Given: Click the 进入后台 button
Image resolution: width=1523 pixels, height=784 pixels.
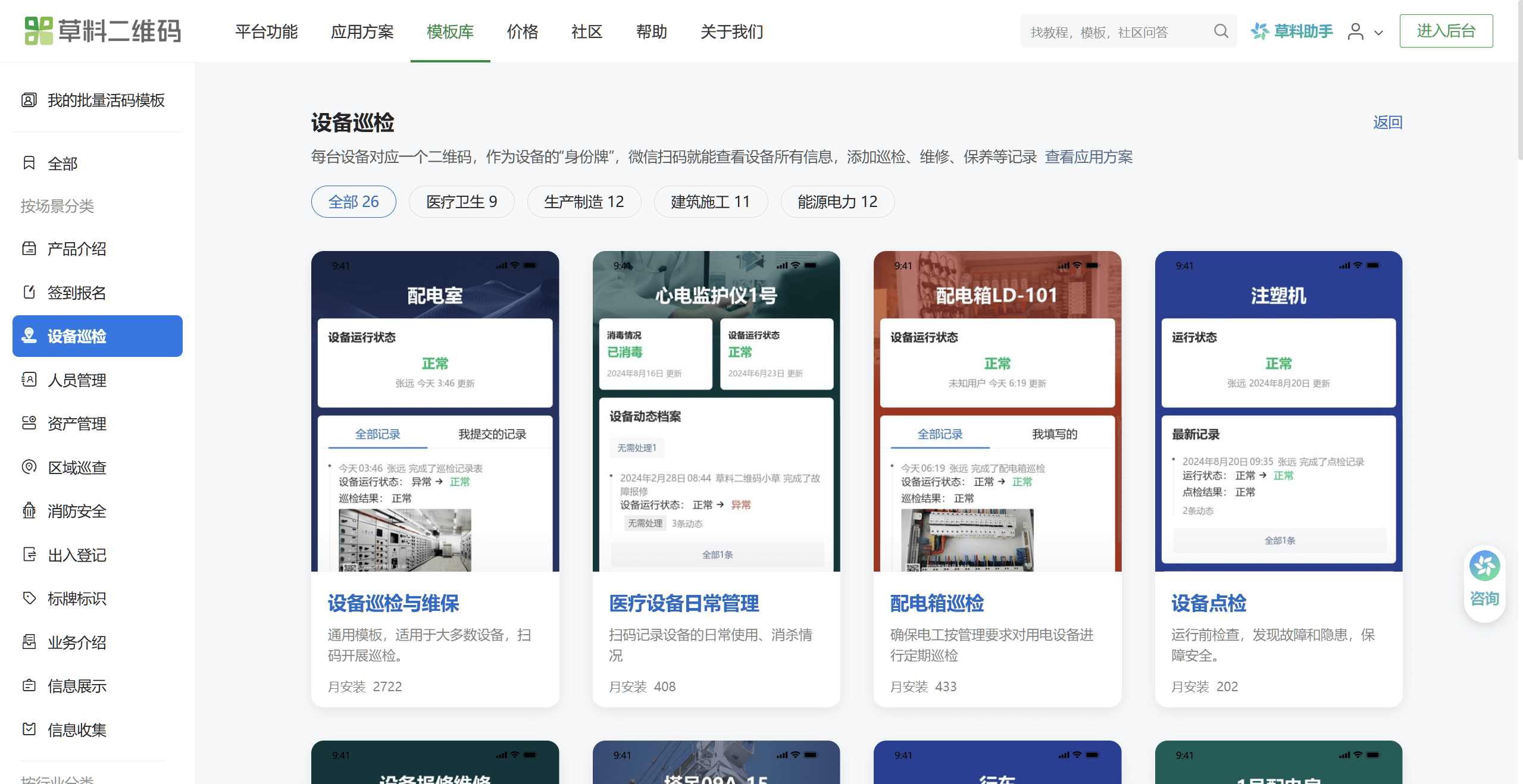Looking at the screenshot, I should coord(1446,31).
